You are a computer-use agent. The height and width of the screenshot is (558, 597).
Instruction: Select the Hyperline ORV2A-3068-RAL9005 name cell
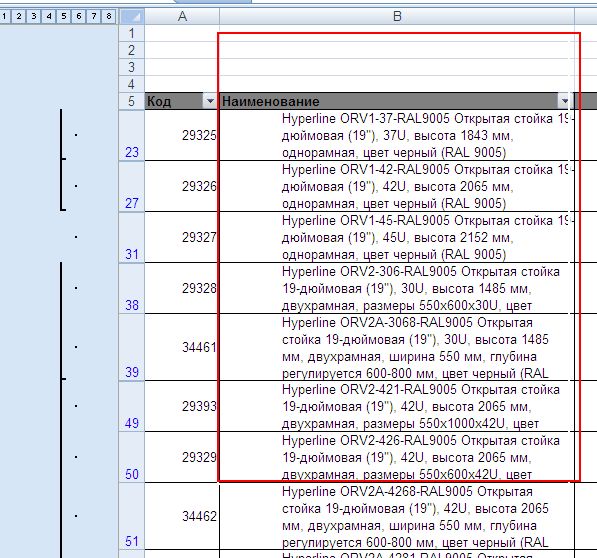397,347
